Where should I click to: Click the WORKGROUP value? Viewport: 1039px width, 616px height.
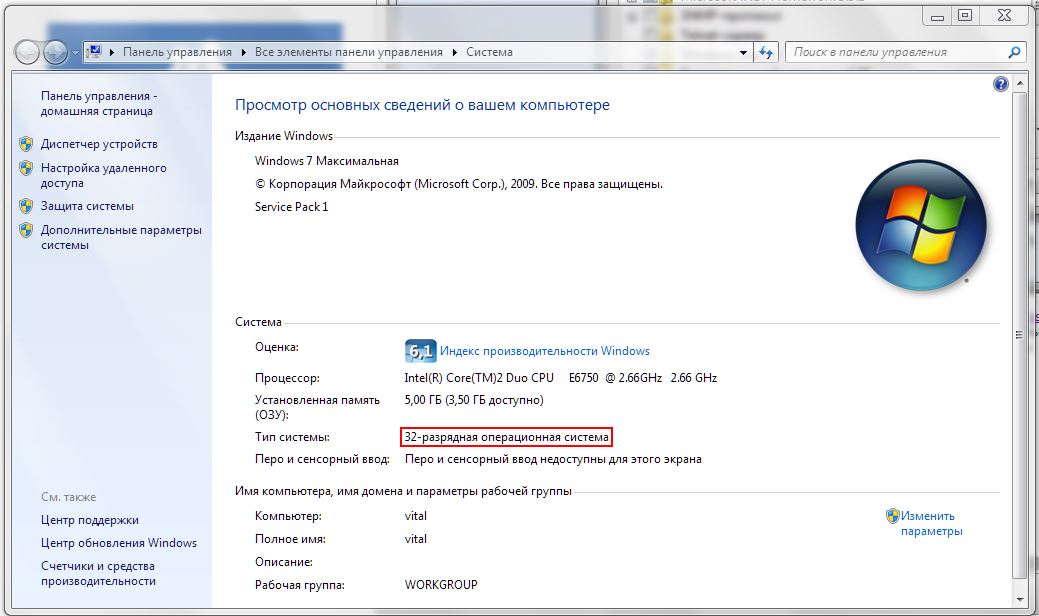441,586
